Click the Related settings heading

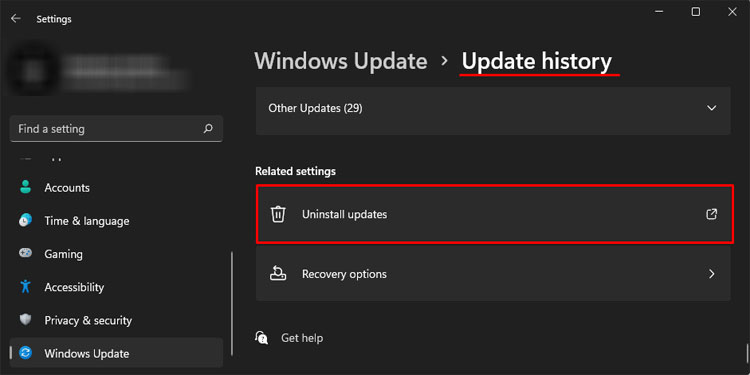[295, 171]
